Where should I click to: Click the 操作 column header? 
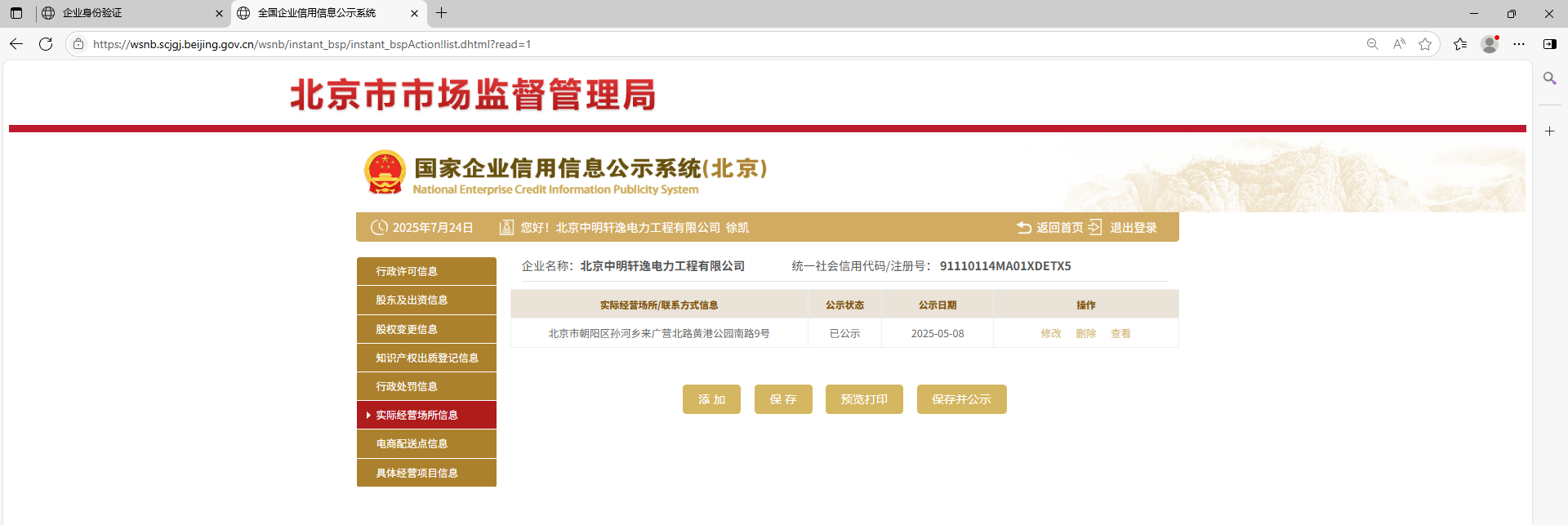[1085, 305]
